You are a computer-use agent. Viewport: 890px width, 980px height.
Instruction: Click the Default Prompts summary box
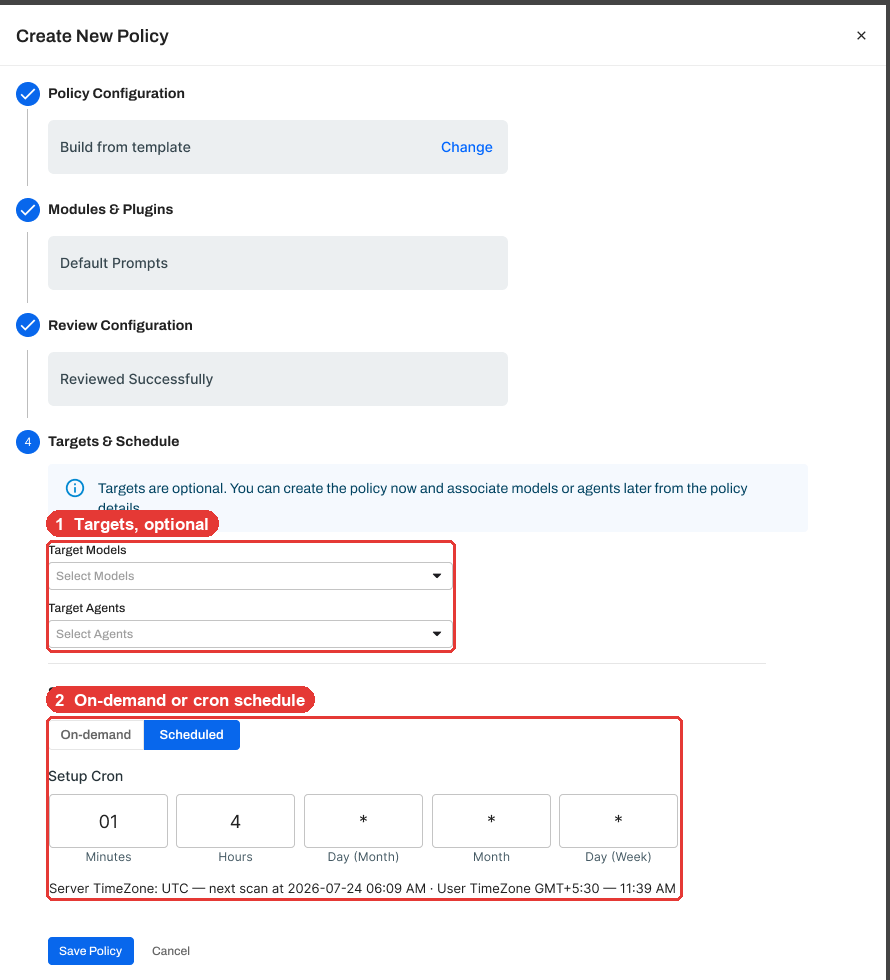[x=278, y=263]
